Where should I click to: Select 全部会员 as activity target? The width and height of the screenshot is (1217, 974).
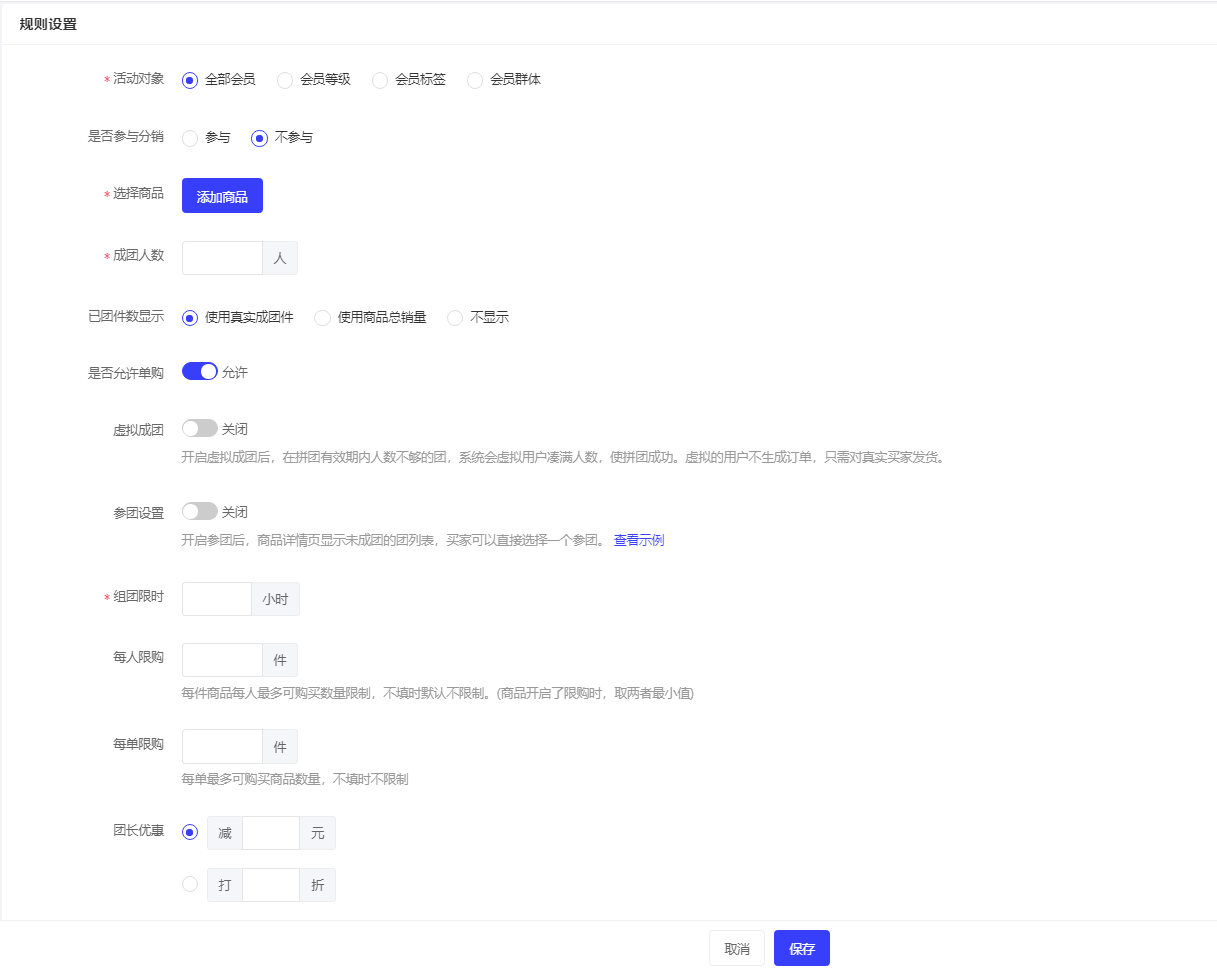click(x=190, y=80)
